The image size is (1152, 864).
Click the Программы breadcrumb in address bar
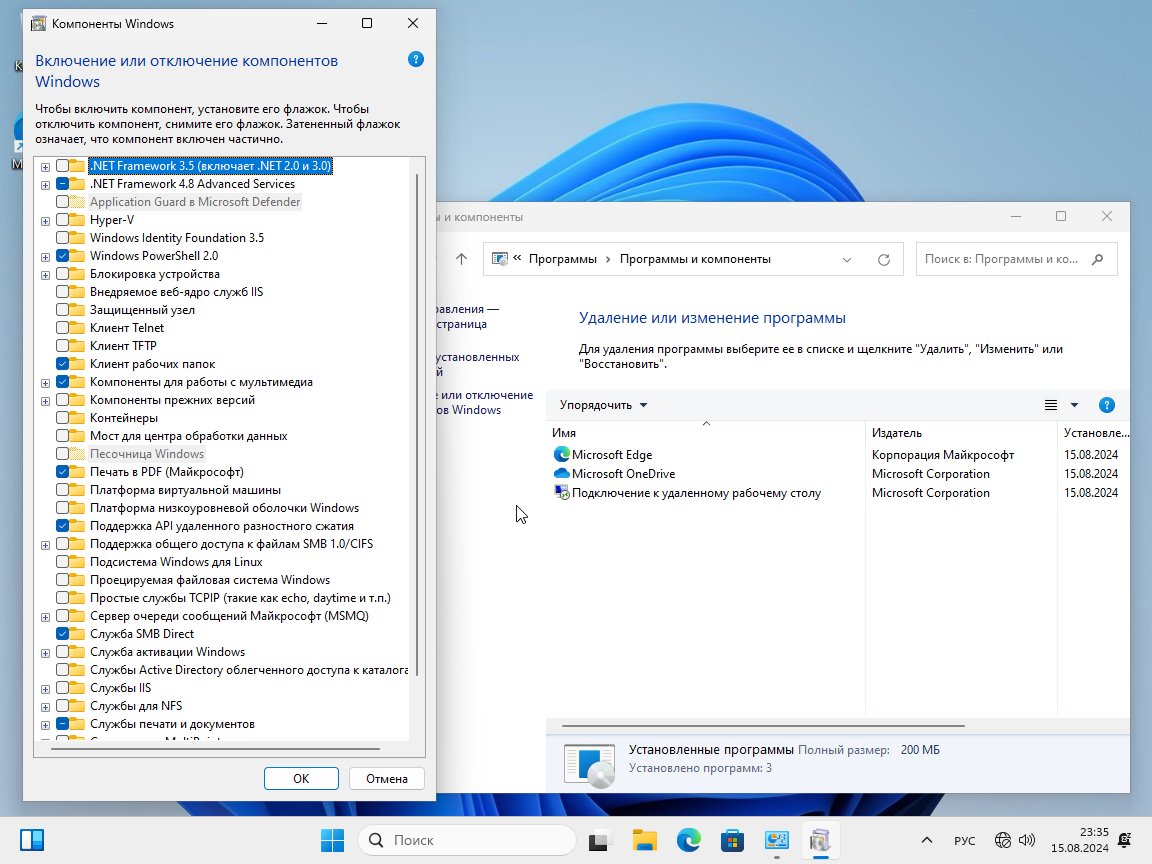point(561,259)
